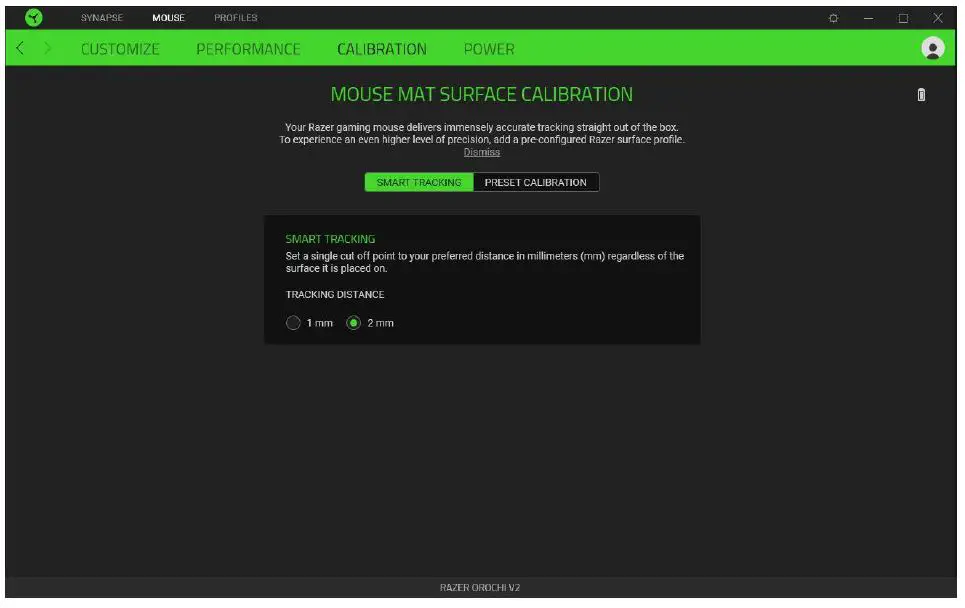Switch to the Calibration tab
The height and width of the screenshot is (608, 965).
point(382,49)
